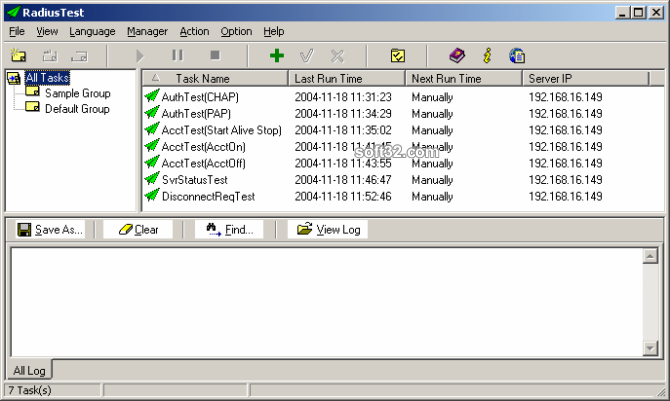Select All Tasks in the tree
670x401 pixels.
pyautogui.click(x=47, y=78)
